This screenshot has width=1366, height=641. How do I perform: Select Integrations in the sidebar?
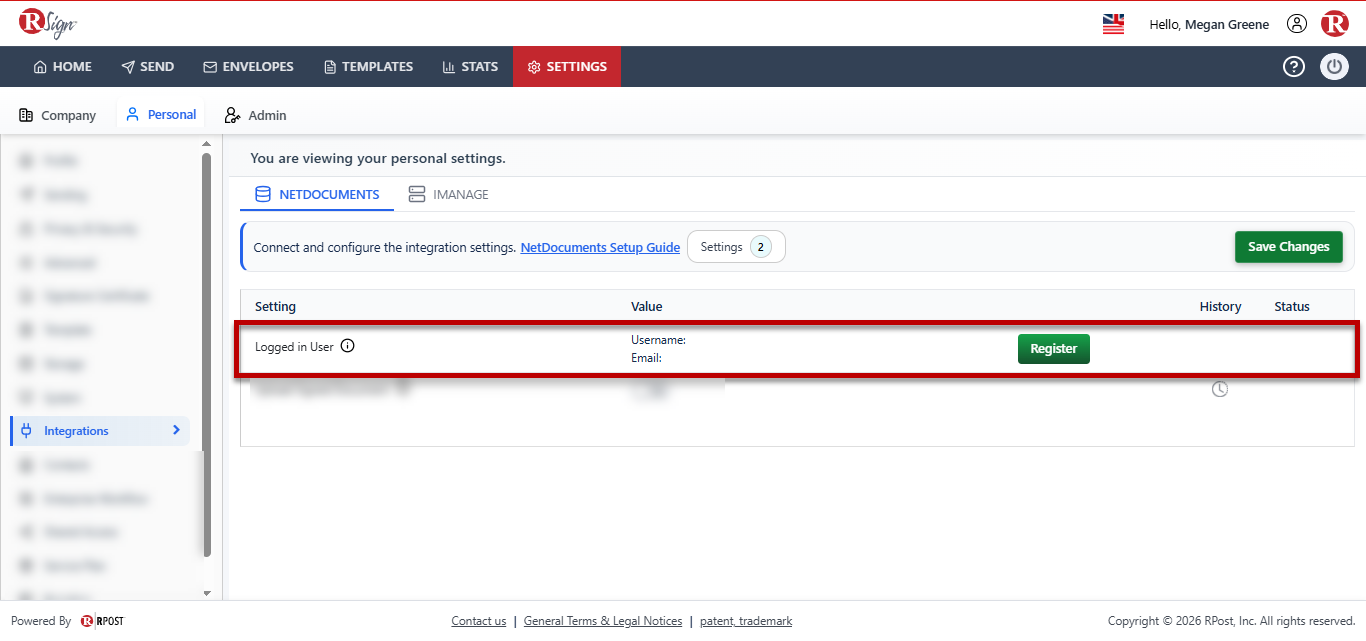tap(100, 431)
